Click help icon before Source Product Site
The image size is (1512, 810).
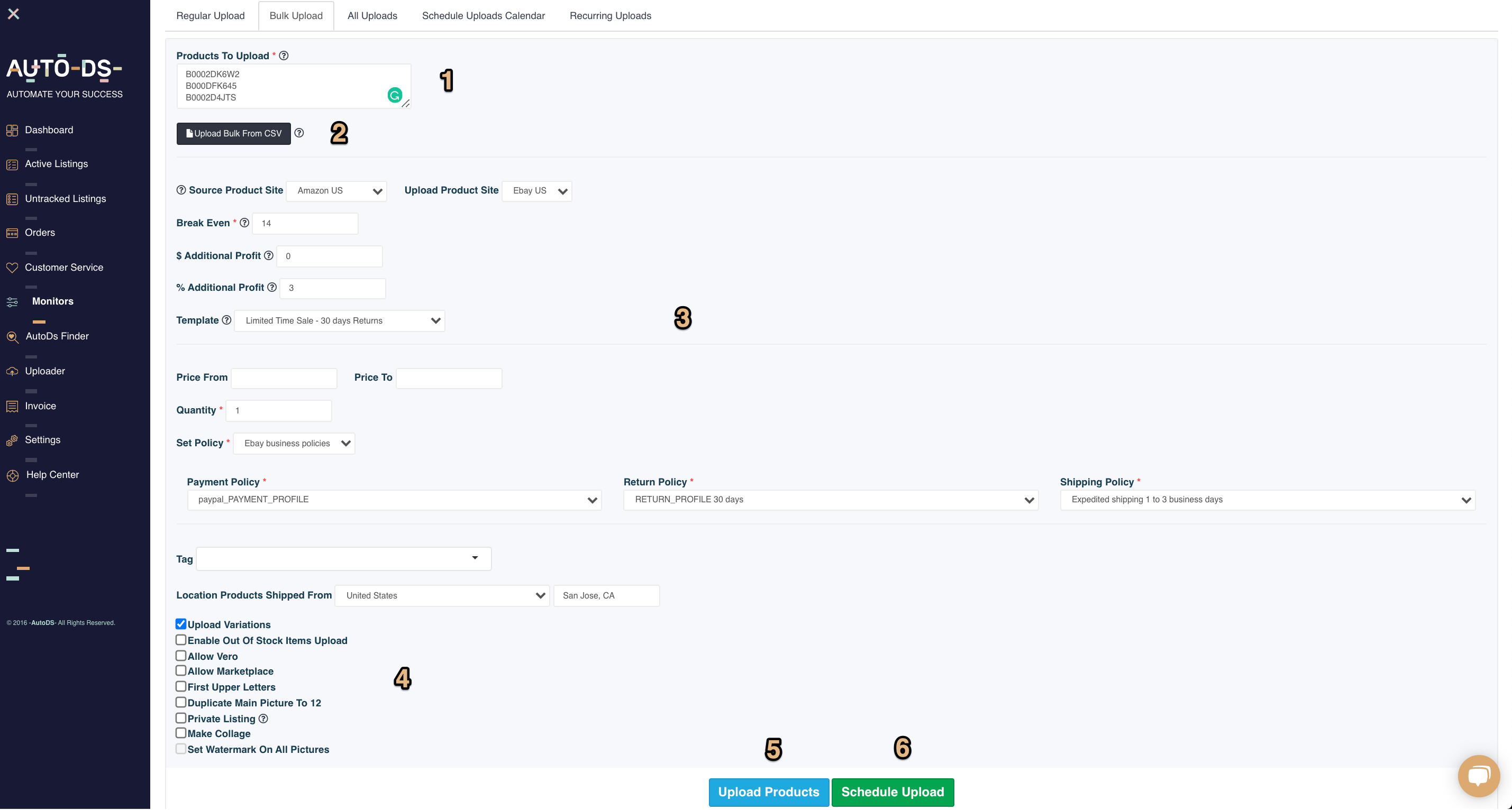click(x=181, y=190)
